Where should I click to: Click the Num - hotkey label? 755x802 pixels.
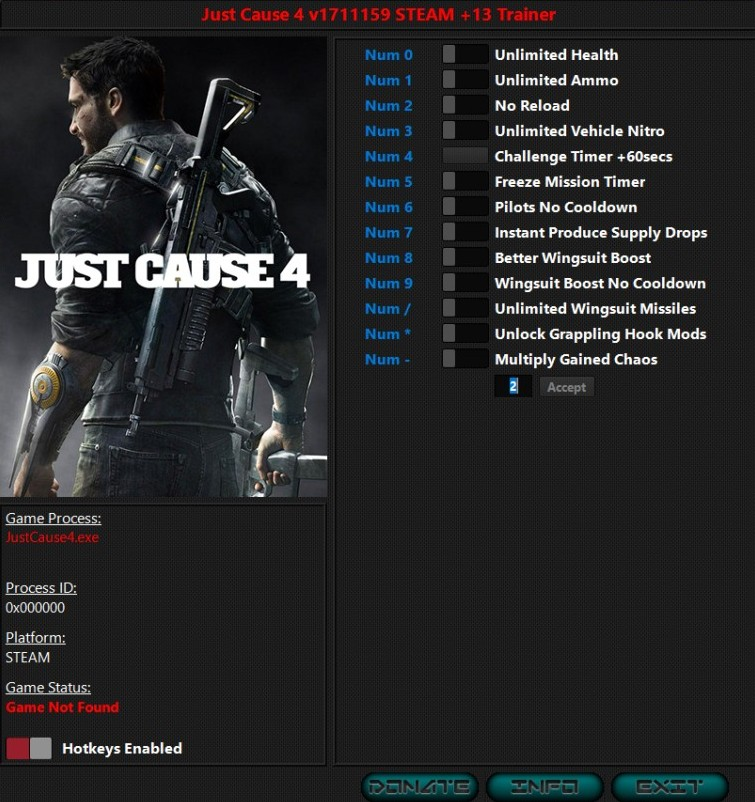(x=387, y=360)
